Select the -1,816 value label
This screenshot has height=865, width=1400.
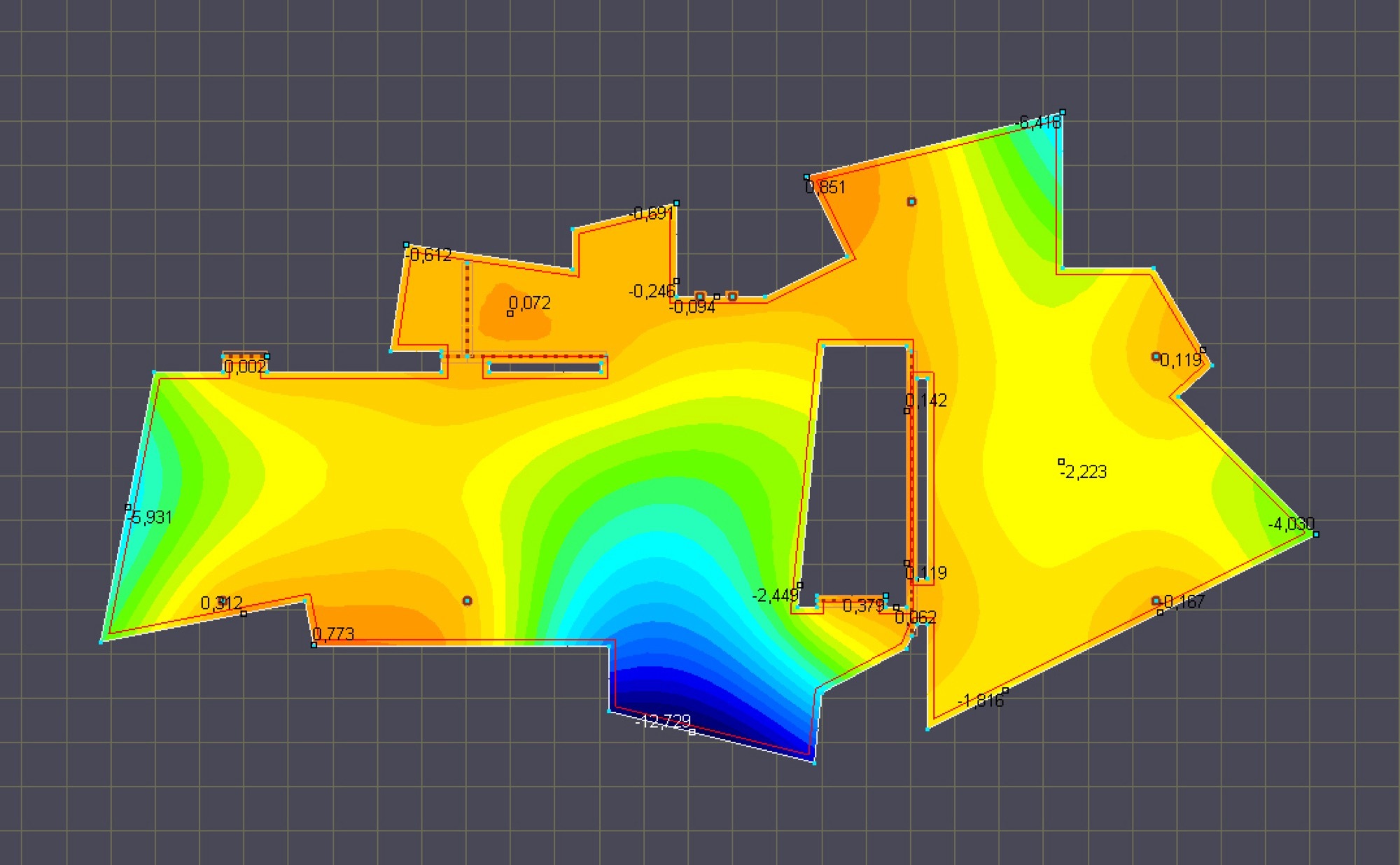(x=981, y=701)
